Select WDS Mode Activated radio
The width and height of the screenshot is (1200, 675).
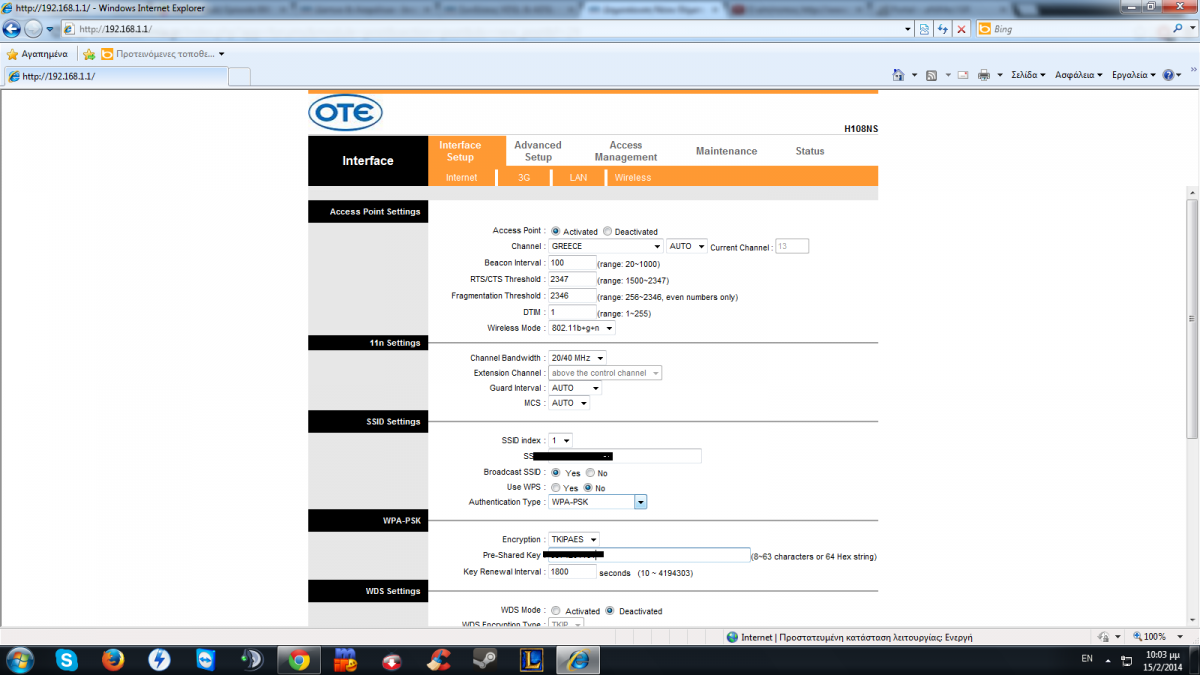[556, 611]
